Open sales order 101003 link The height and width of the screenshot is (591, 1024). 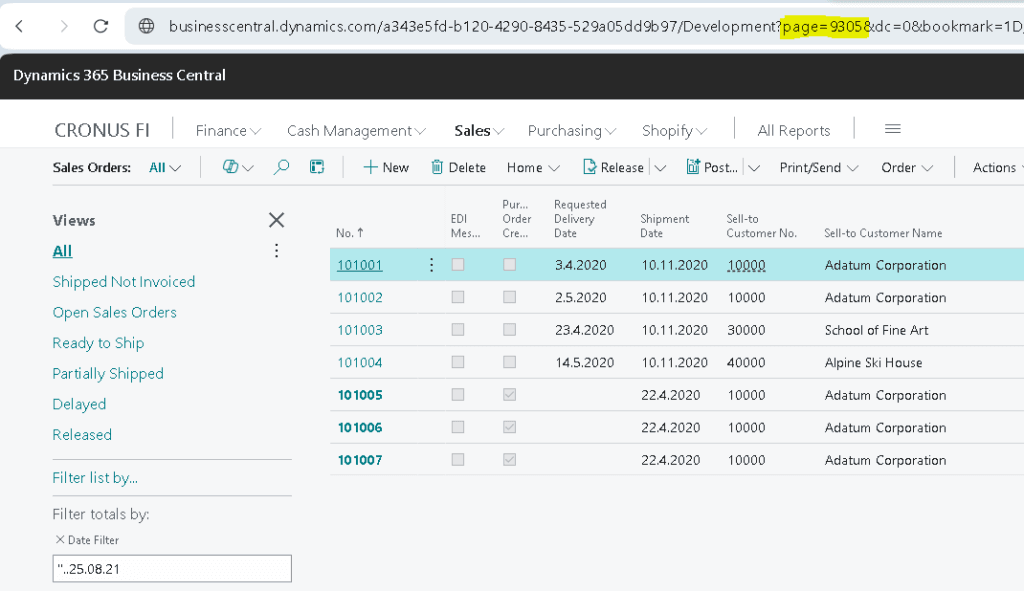click(x=360, y=330)
